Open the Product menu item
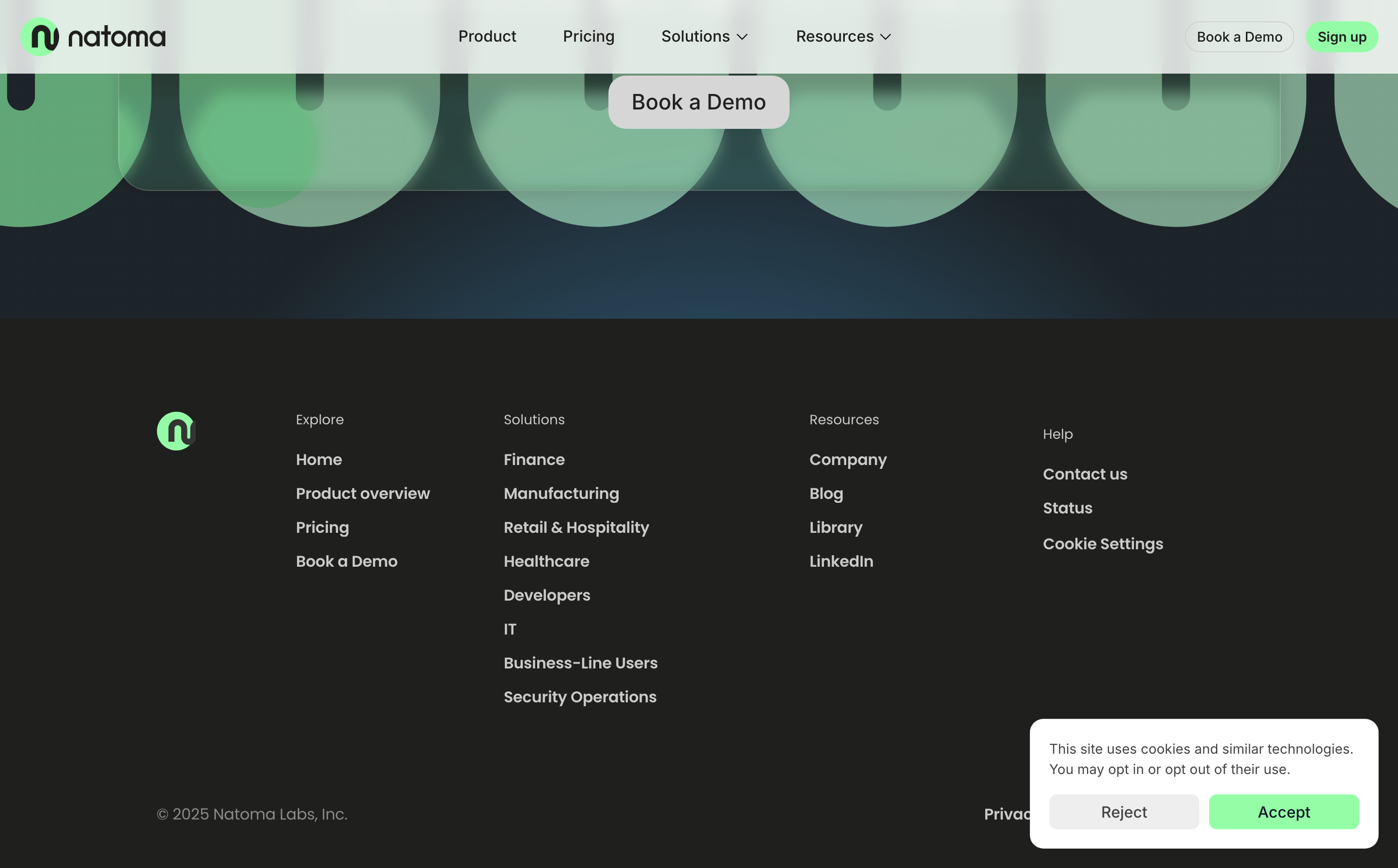 click(x=487, y=37)
